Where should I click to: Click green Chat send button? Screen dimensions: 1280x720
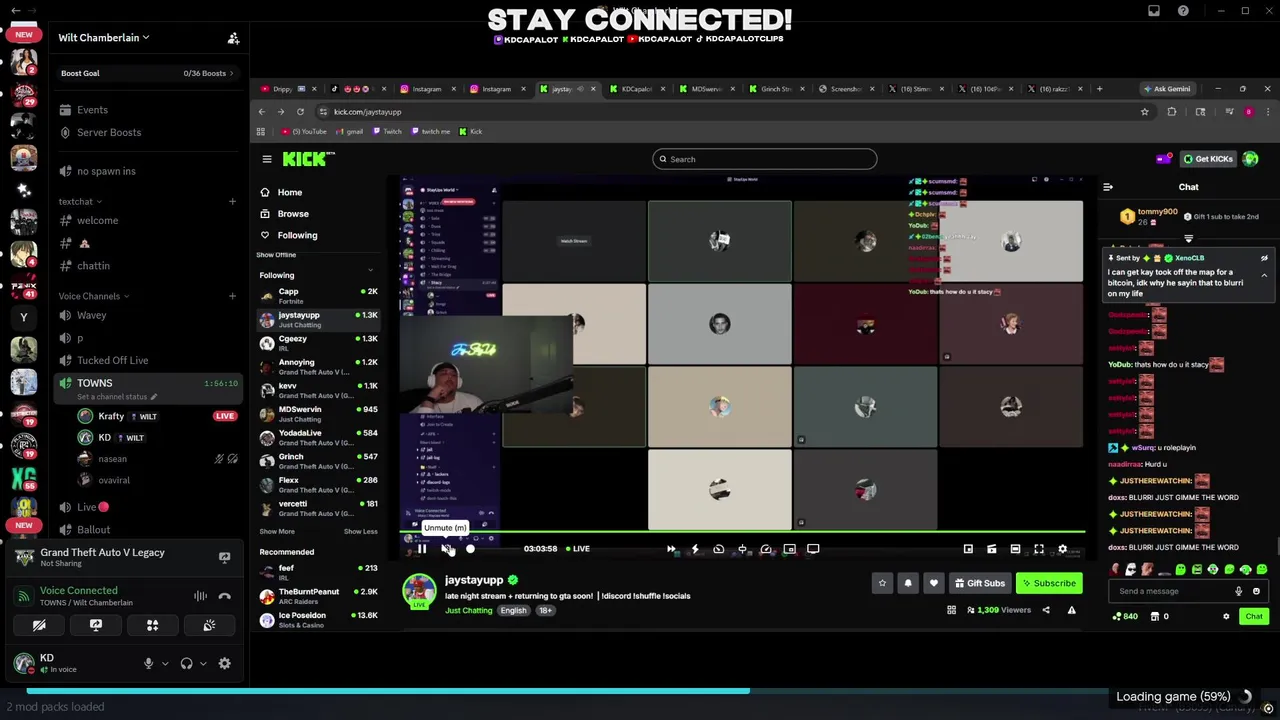point(1253,617)
